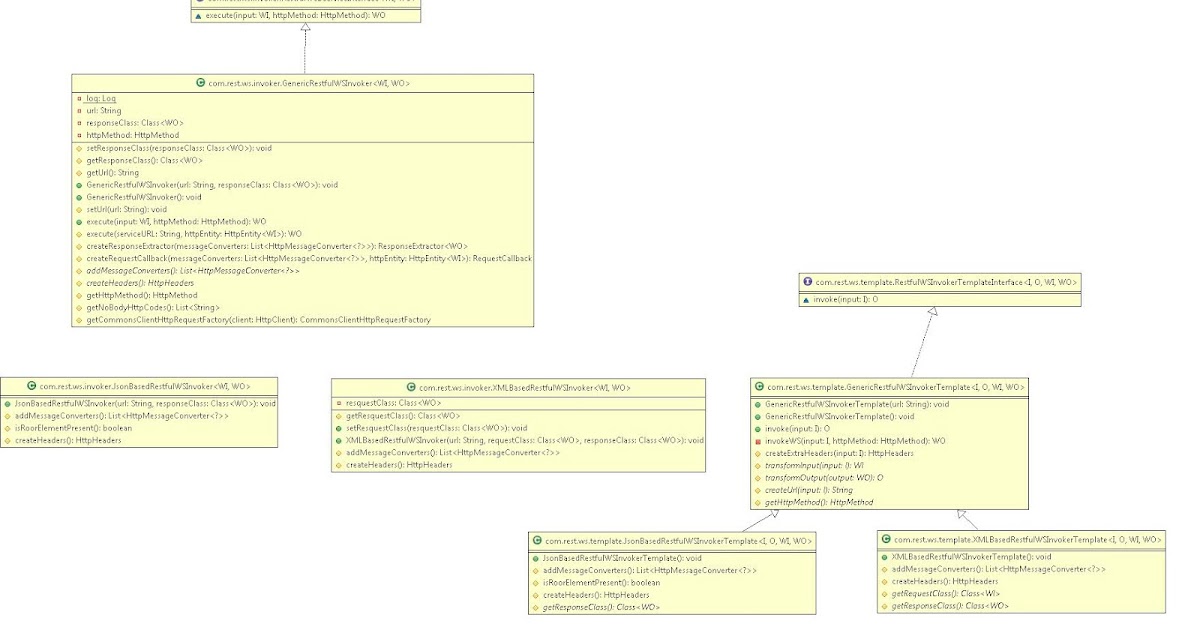The width and height of the screenshot is (1200, 630).
Task: Select isRoorElementPresent() in JsonBasedRestfulWSInvokerTemplate
Action: (x=601, y=582)
